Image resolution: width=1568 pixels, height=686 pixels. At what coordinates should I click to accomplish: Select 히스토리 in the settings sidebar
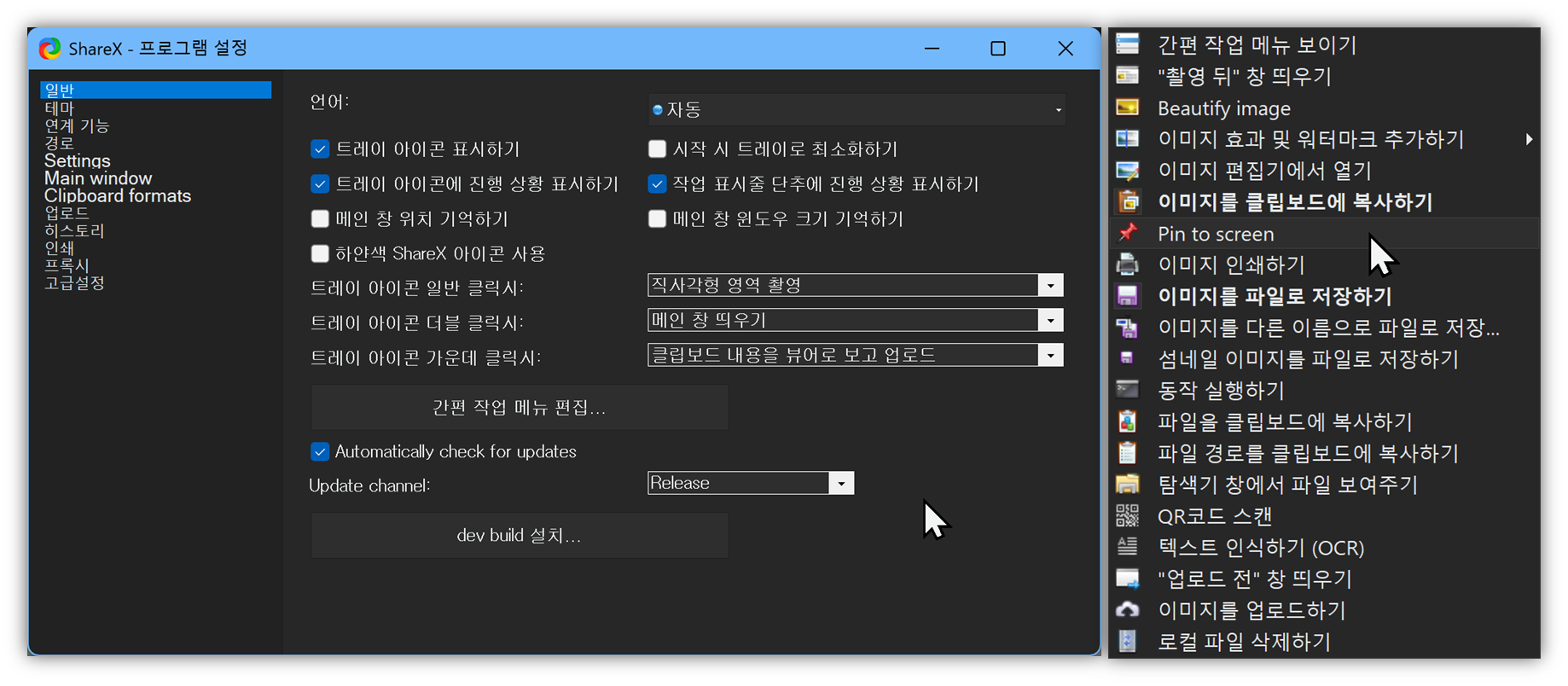tap(74, 230)
